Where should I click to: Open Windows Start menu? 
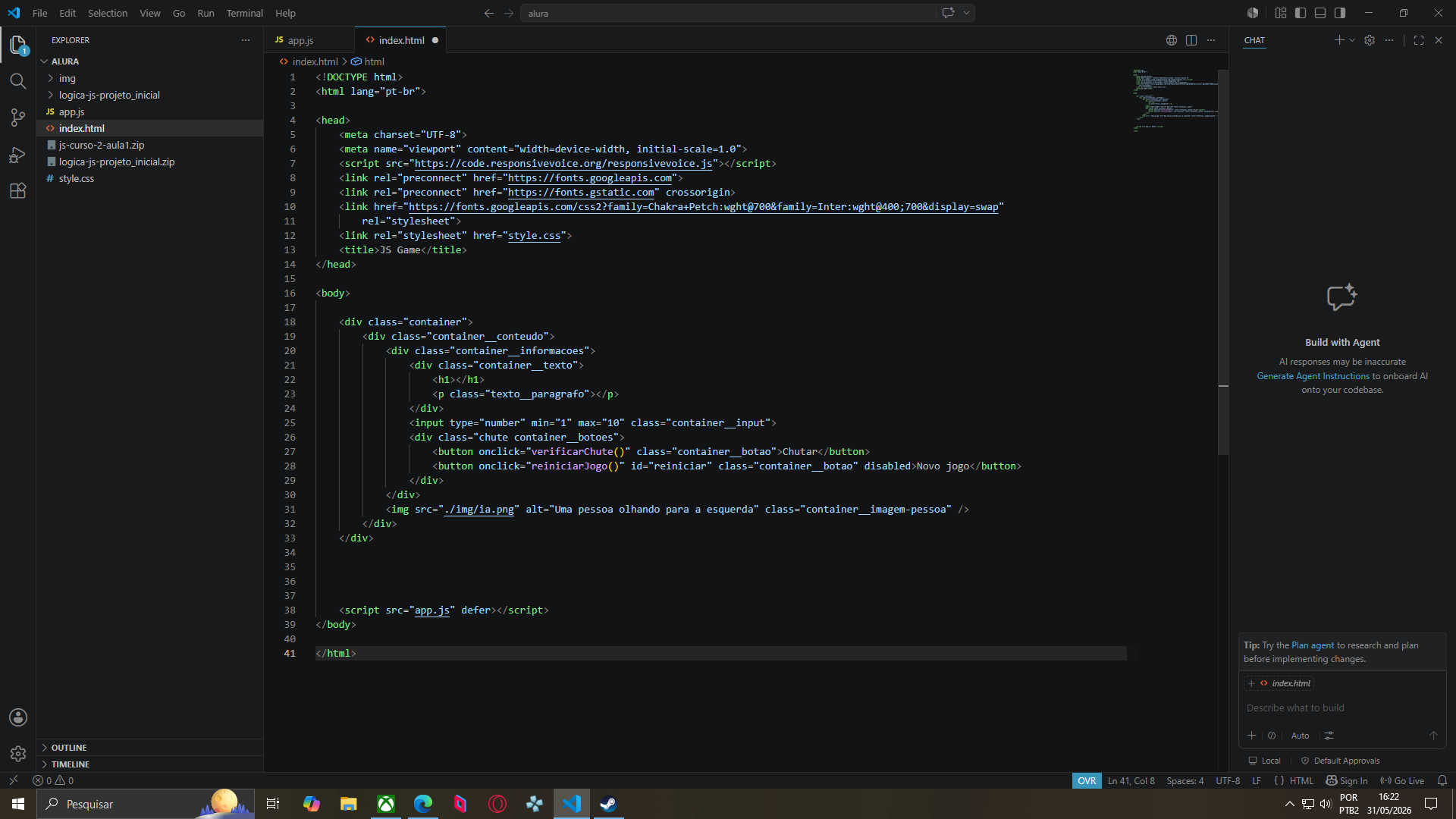coord(18,804)
